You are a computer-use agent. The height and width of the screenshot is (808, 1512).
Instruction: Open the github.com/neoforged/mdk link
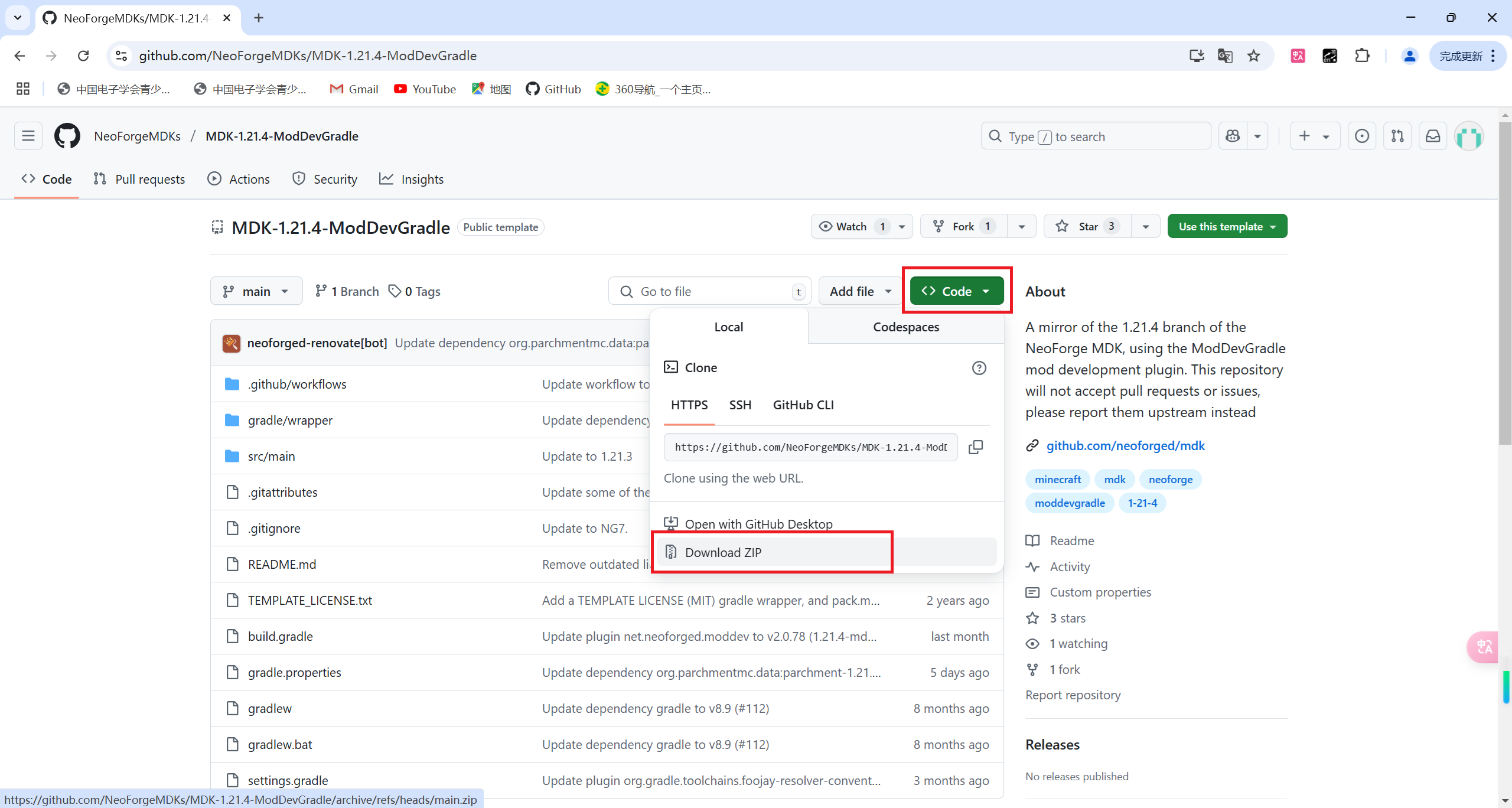(x=1125, y=446)
